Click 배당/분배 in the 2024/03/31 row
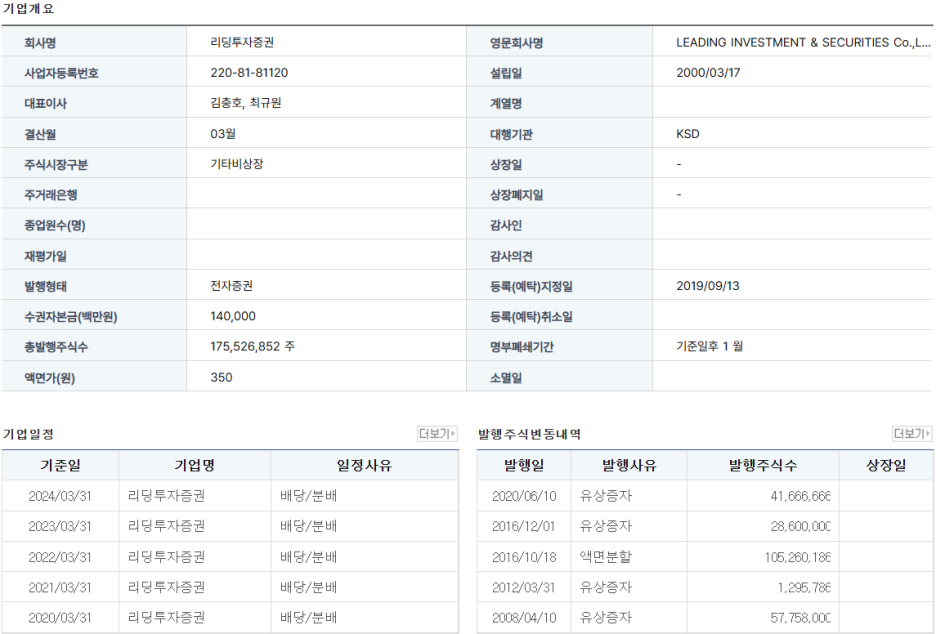Viewport: 936px width, 634px height. [309, 496]
